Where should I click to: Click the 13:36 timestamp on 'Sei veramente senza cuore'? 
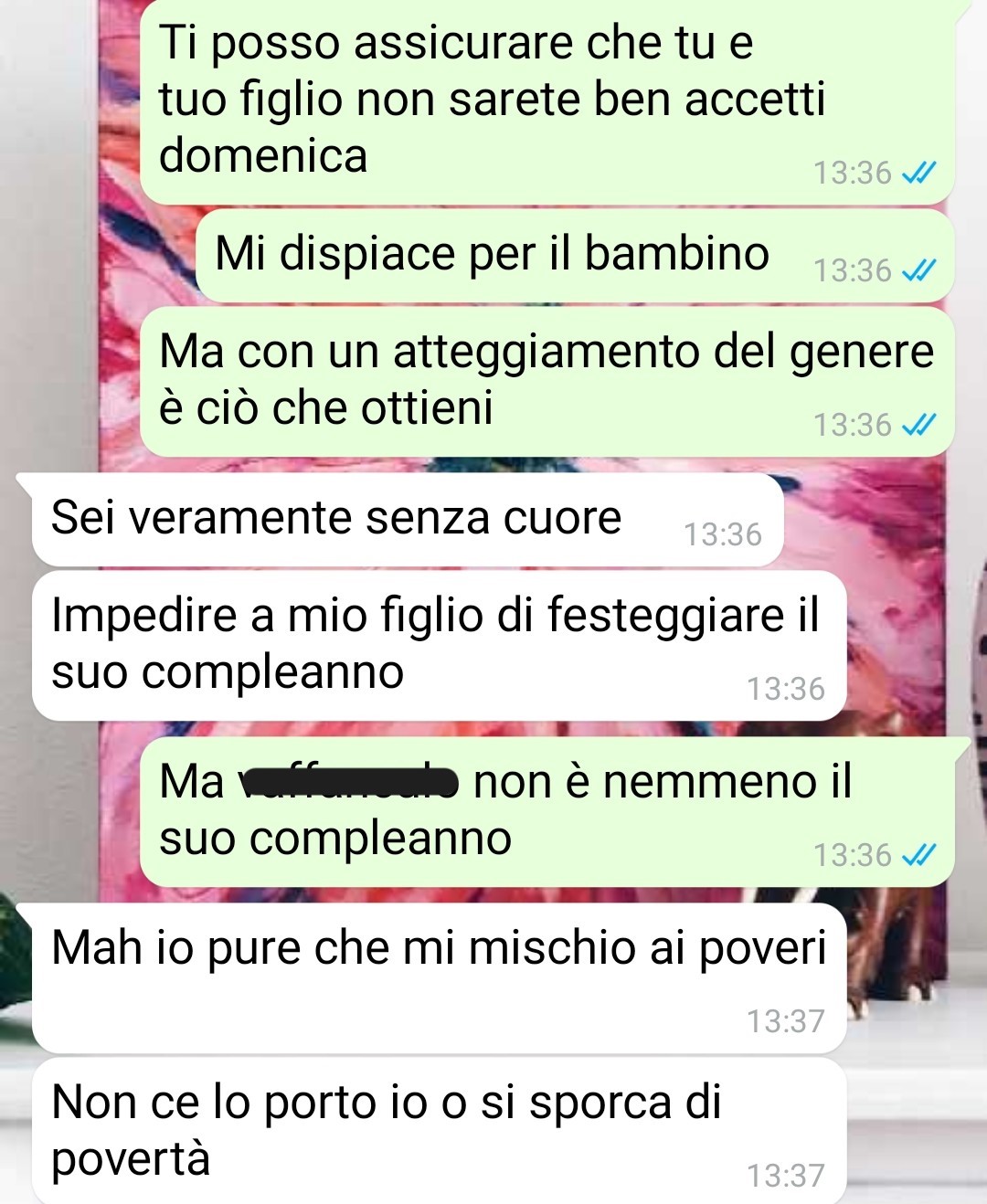pos(723,534)
